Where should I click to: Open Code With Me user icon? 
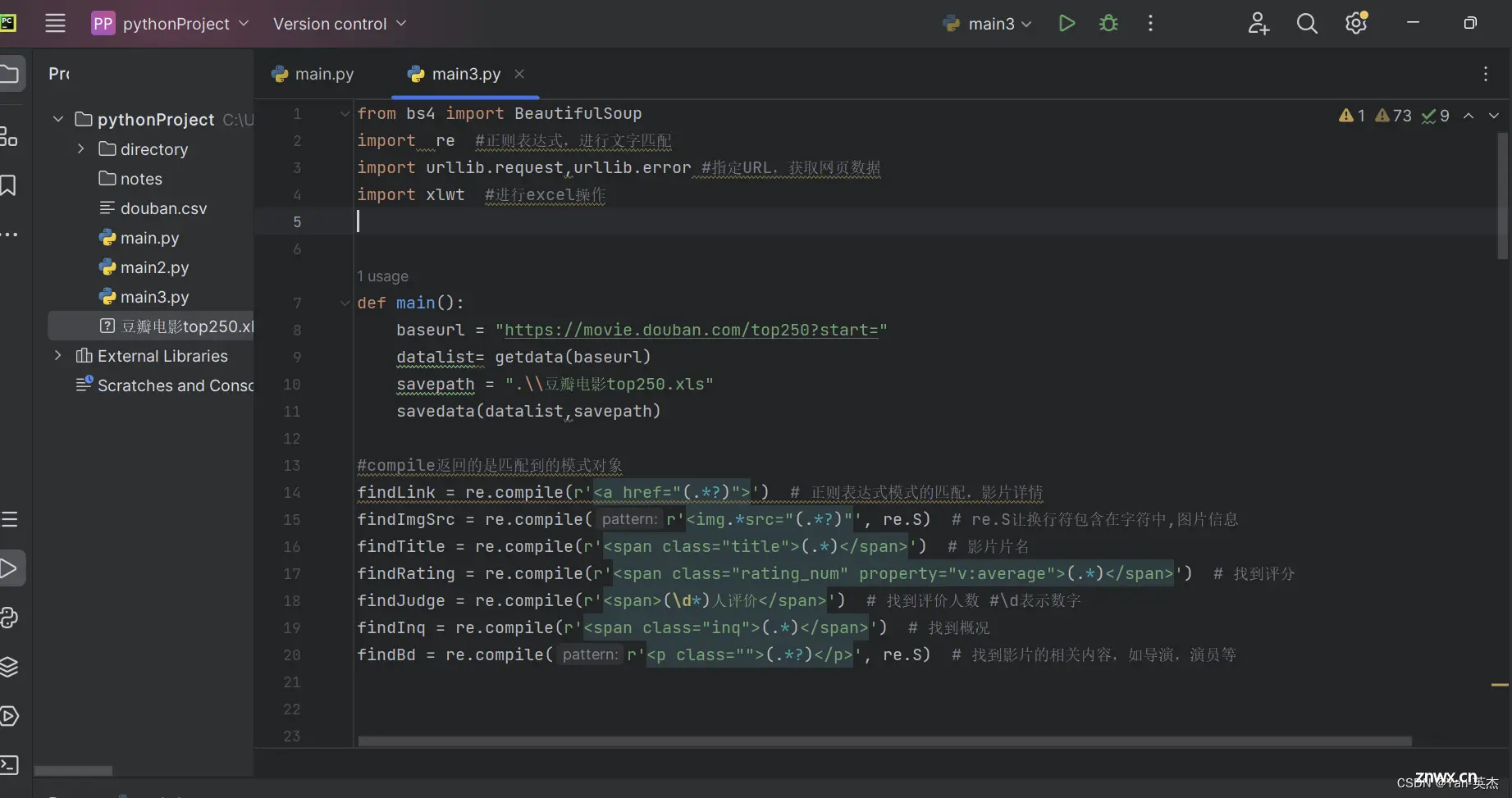click(x=1258, y=23)
